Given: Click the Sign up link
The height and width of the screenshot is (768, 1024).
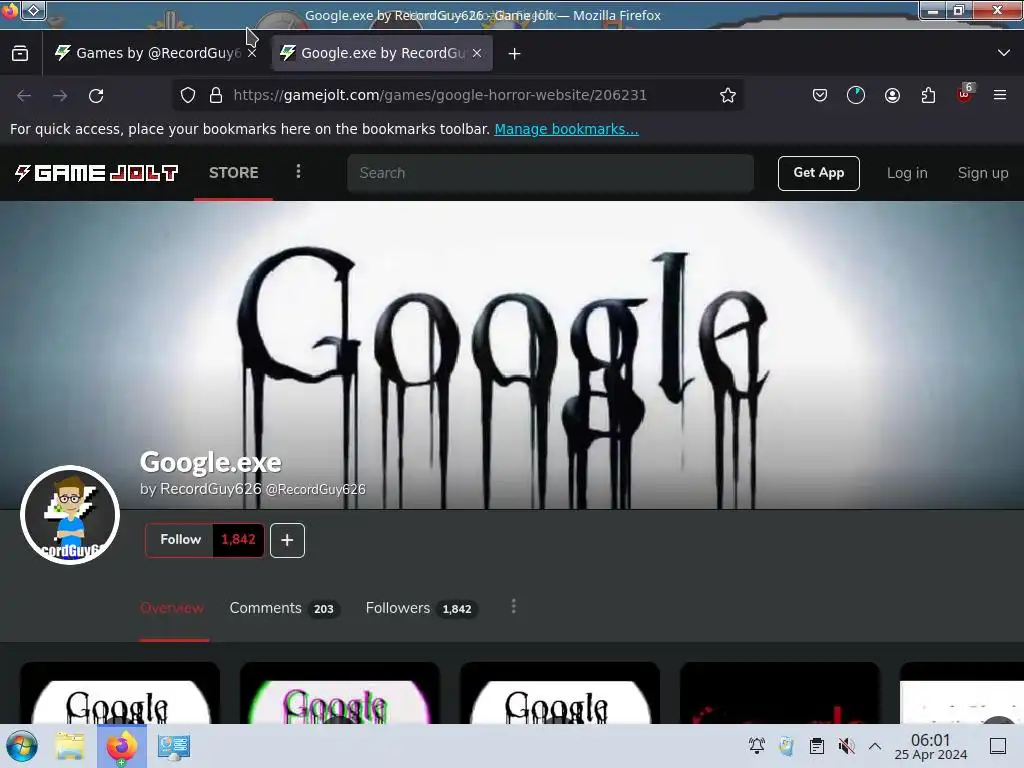Looking at the screenshot, I should click(983, 173).
